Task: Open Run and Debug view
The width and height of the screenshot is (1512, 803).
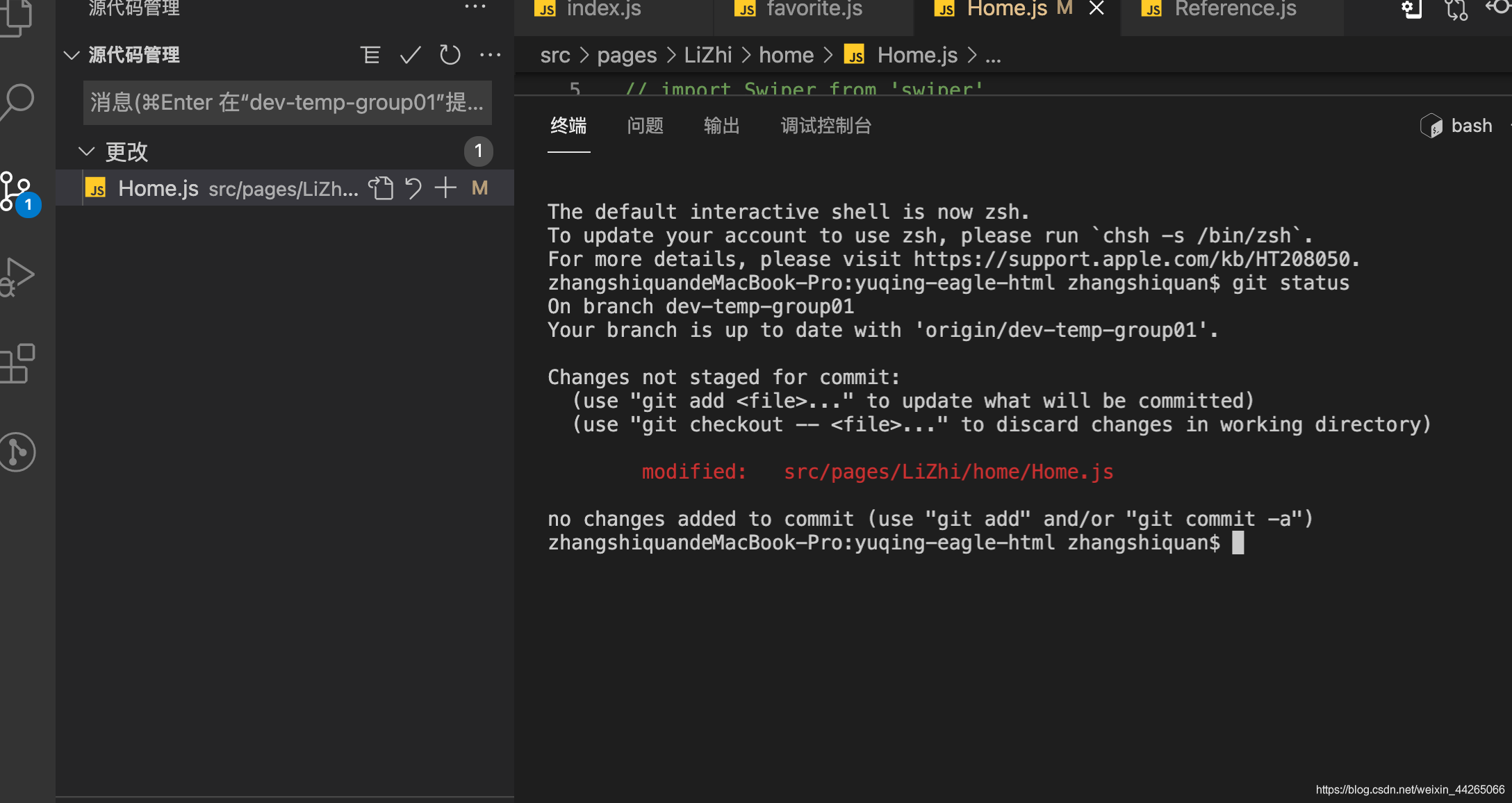Action: (x=17, y=276)
